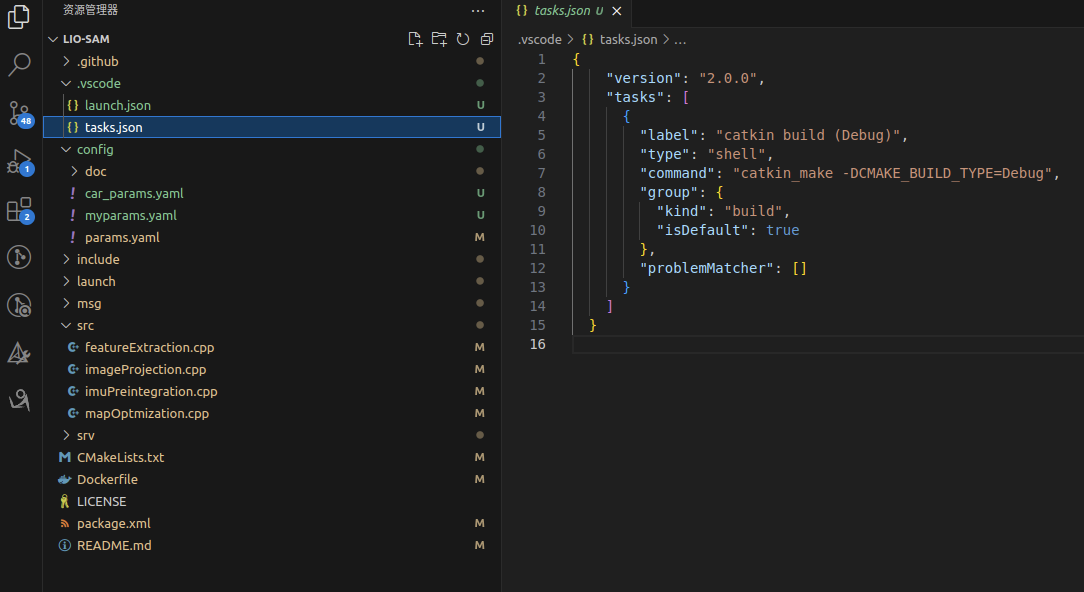Image resolution: width=1084 pixels, height=592 pixels.
Task: Click the New File icon
Action: [415, 39]
